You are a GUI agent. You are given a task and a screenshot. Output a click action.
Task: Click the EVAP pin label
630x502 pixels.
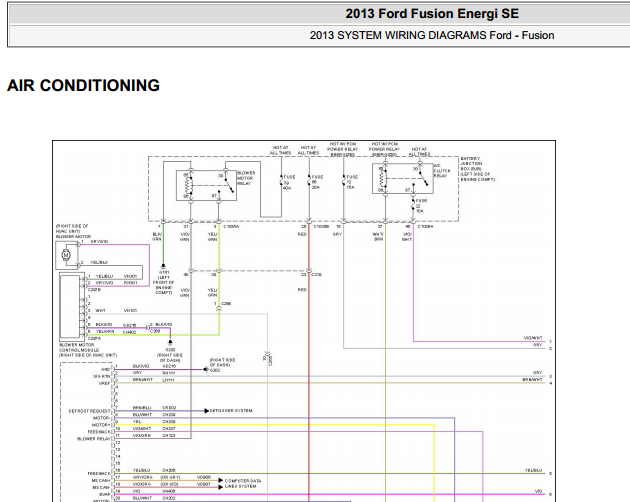click(x=105, y=494)
